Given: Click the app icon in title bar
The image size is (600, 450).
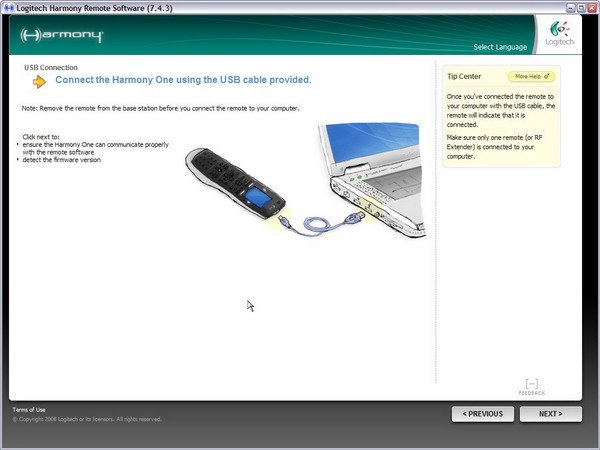Looking at the screenshot, I should point(8,8).
